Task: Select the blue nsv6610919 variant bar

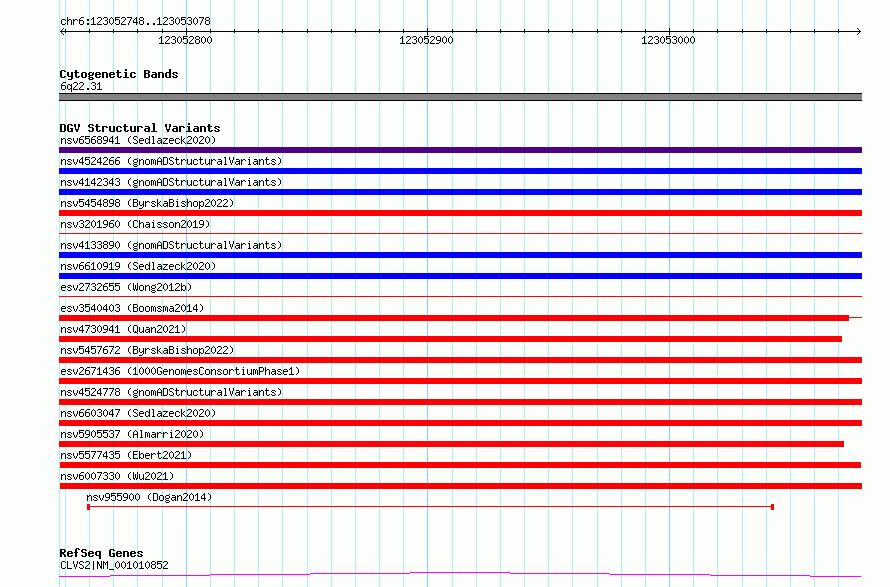Action: [x=460, y=276]
